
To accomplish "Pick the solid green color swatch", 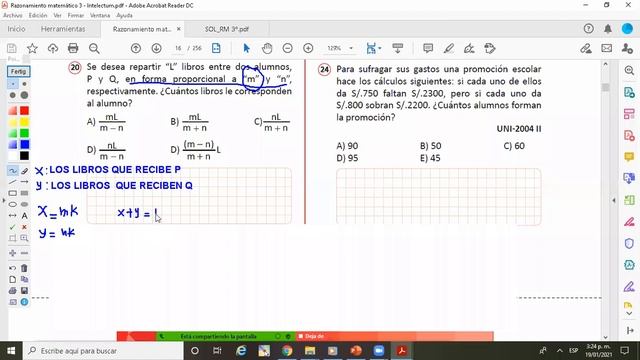I will (x=24, y=133).
